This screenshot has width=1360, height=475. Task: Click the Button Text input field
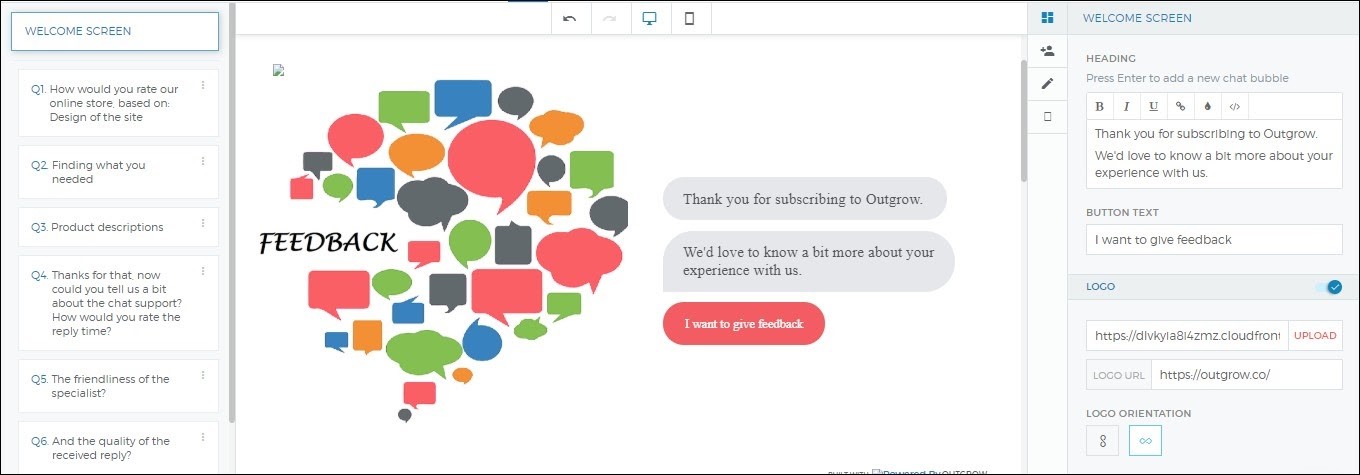1214,240
